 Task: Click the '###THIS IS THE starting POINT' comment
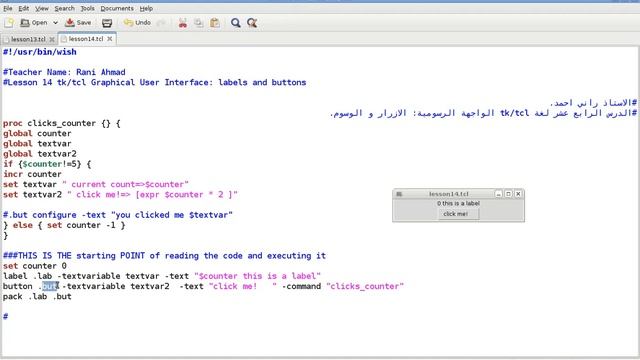pyautogui.click(x=164, y=256)
